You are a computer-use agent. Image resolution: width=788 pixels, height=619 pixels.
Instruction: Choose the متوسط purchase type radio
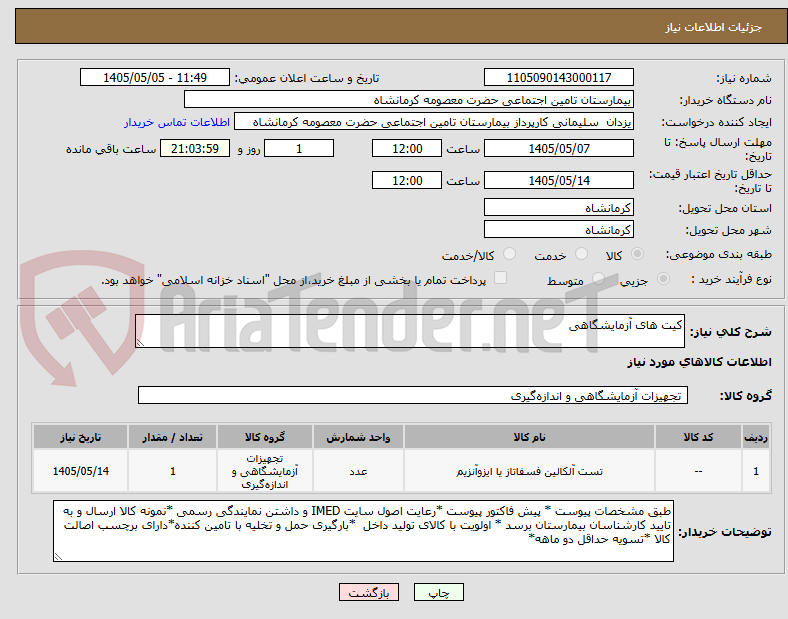(x=598, y=278)
